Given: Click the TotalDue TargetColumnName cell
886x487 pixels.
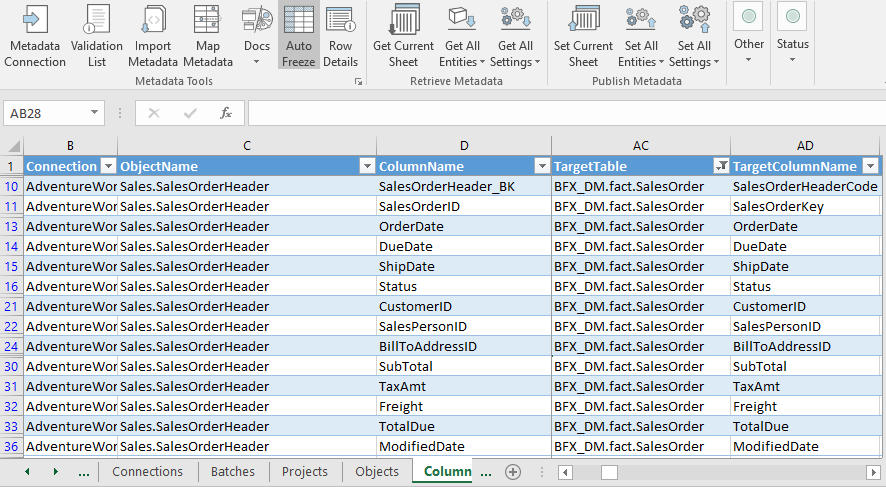Looking at the screenshot, I should [805, 427].
